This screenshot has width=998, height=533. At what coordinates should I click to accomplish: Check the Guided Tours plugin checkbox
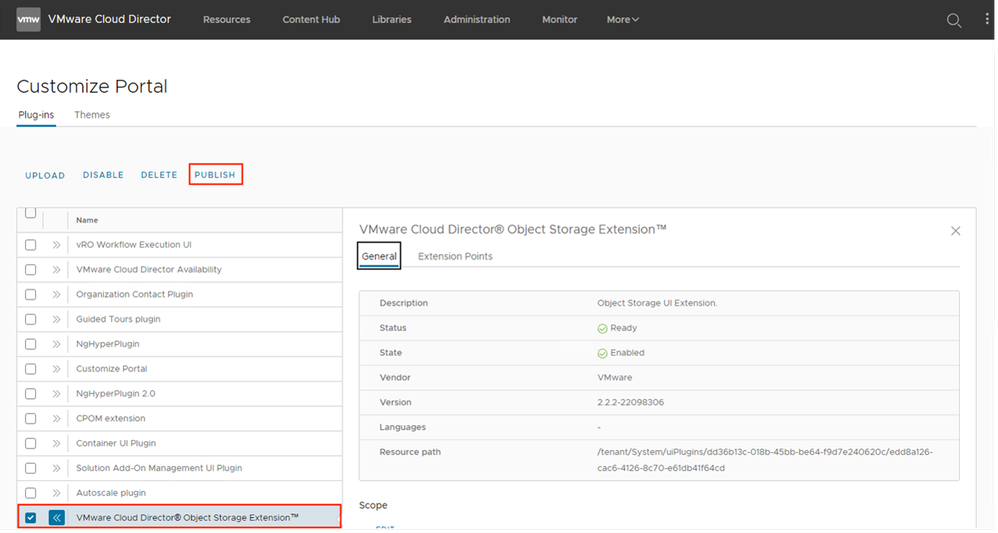pos(31,319)
